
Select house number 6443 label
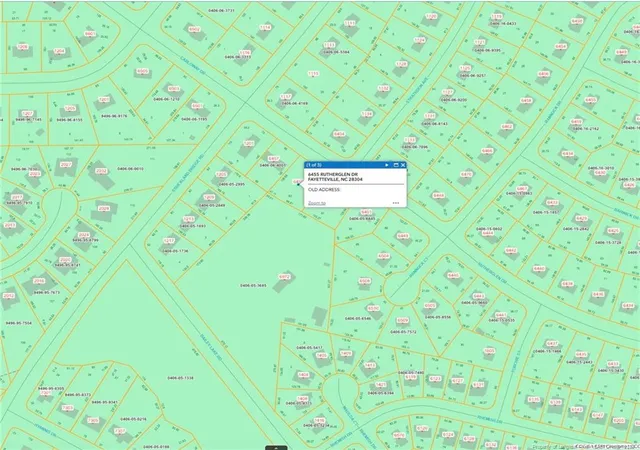[478, 296]
